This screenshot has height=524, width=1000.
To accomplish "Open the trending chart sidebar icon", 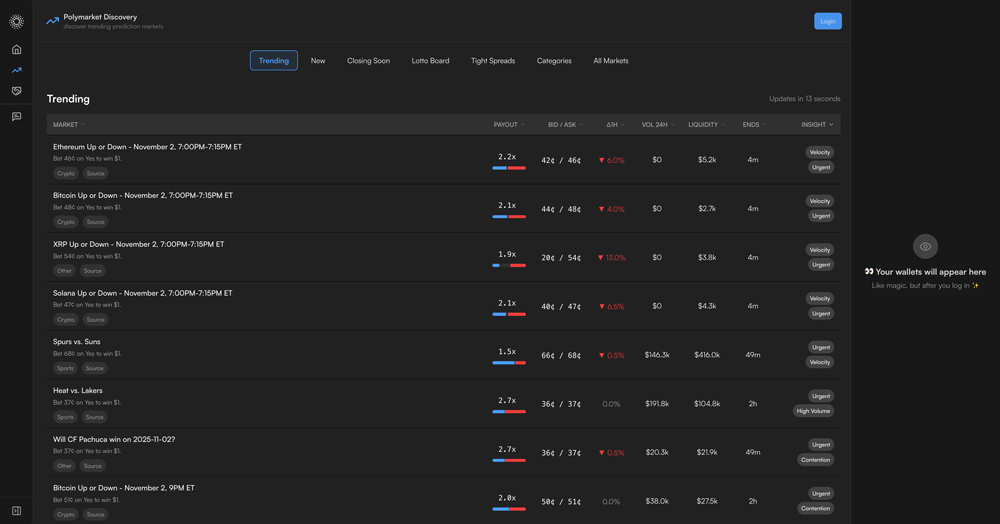I will point(16,70).
